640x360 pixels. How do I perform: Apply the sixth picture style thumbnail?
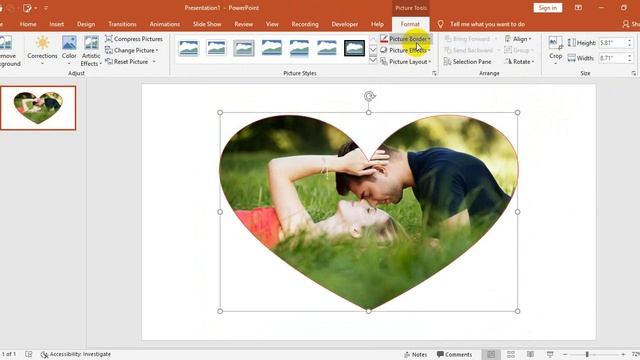[327, 48]
